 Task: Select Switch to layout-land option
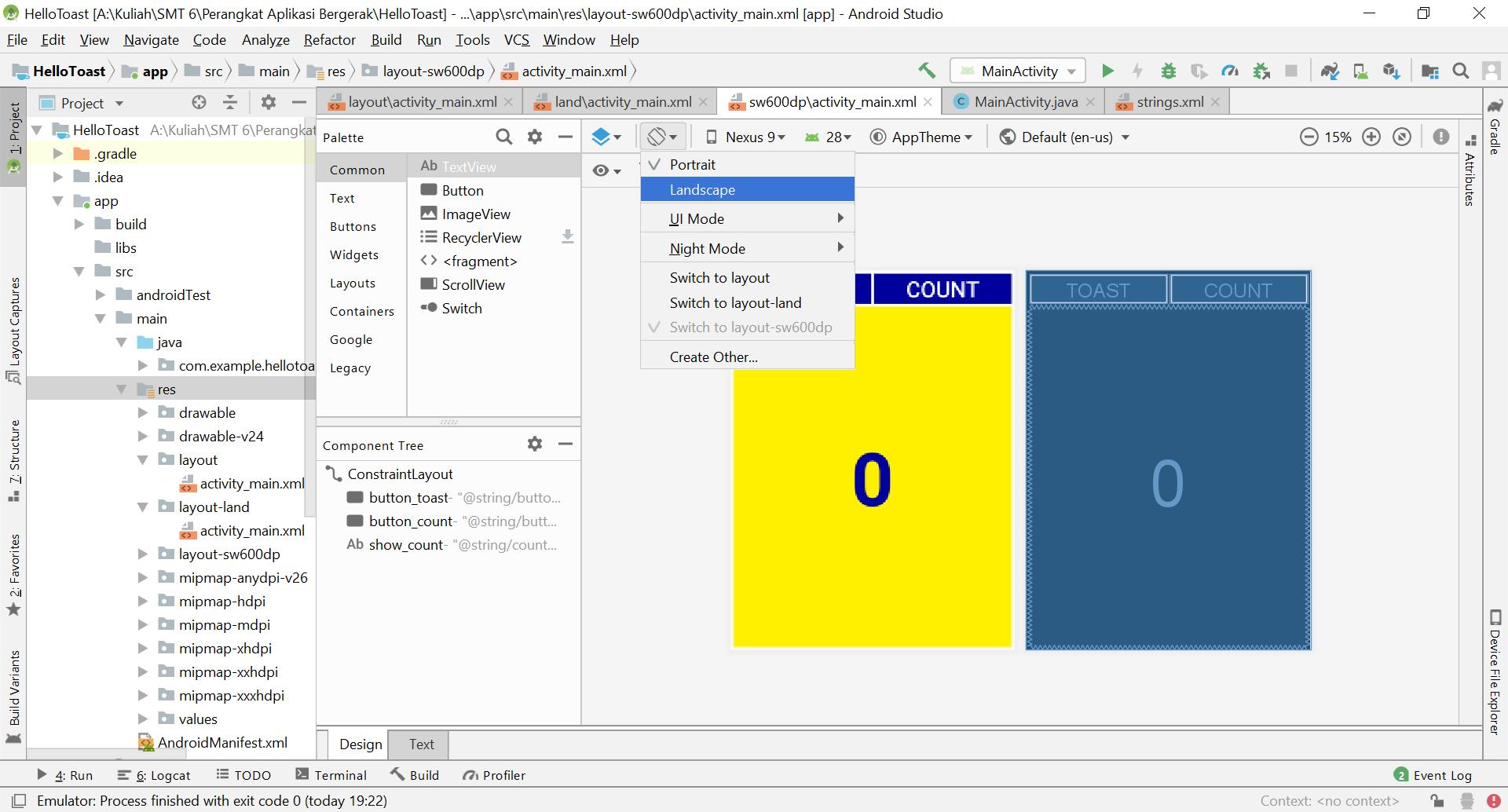point(735,302)
